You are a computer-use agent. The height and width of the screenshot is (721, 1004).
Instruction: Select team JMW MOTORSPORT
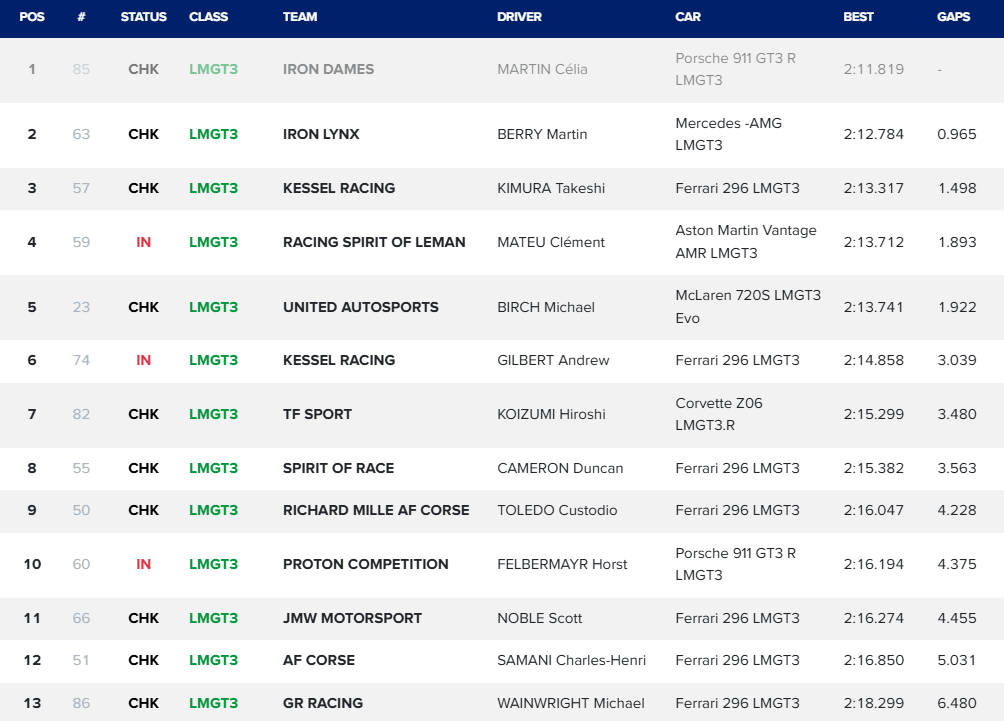point(352,618)
